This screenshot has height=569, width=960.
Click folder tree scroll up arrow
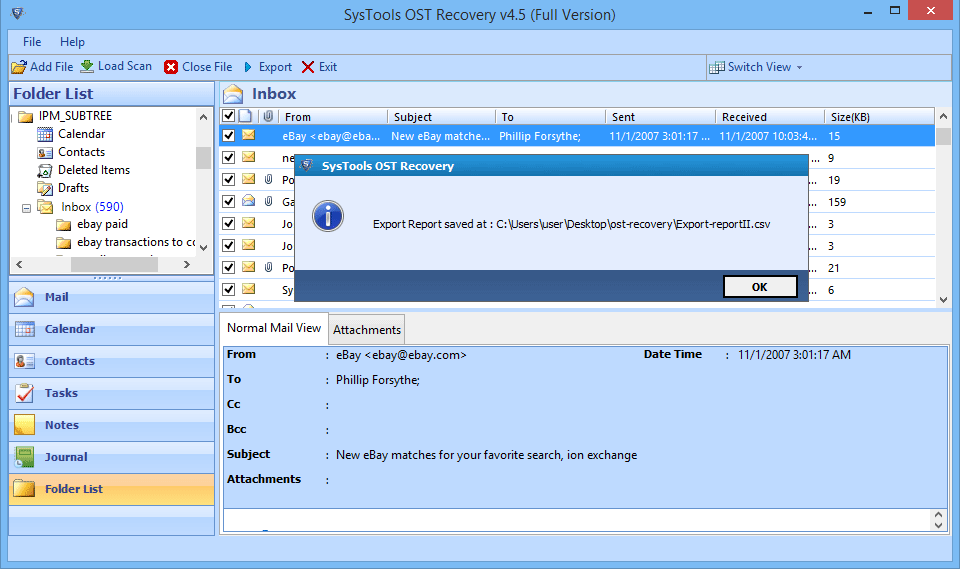point(203,116)
